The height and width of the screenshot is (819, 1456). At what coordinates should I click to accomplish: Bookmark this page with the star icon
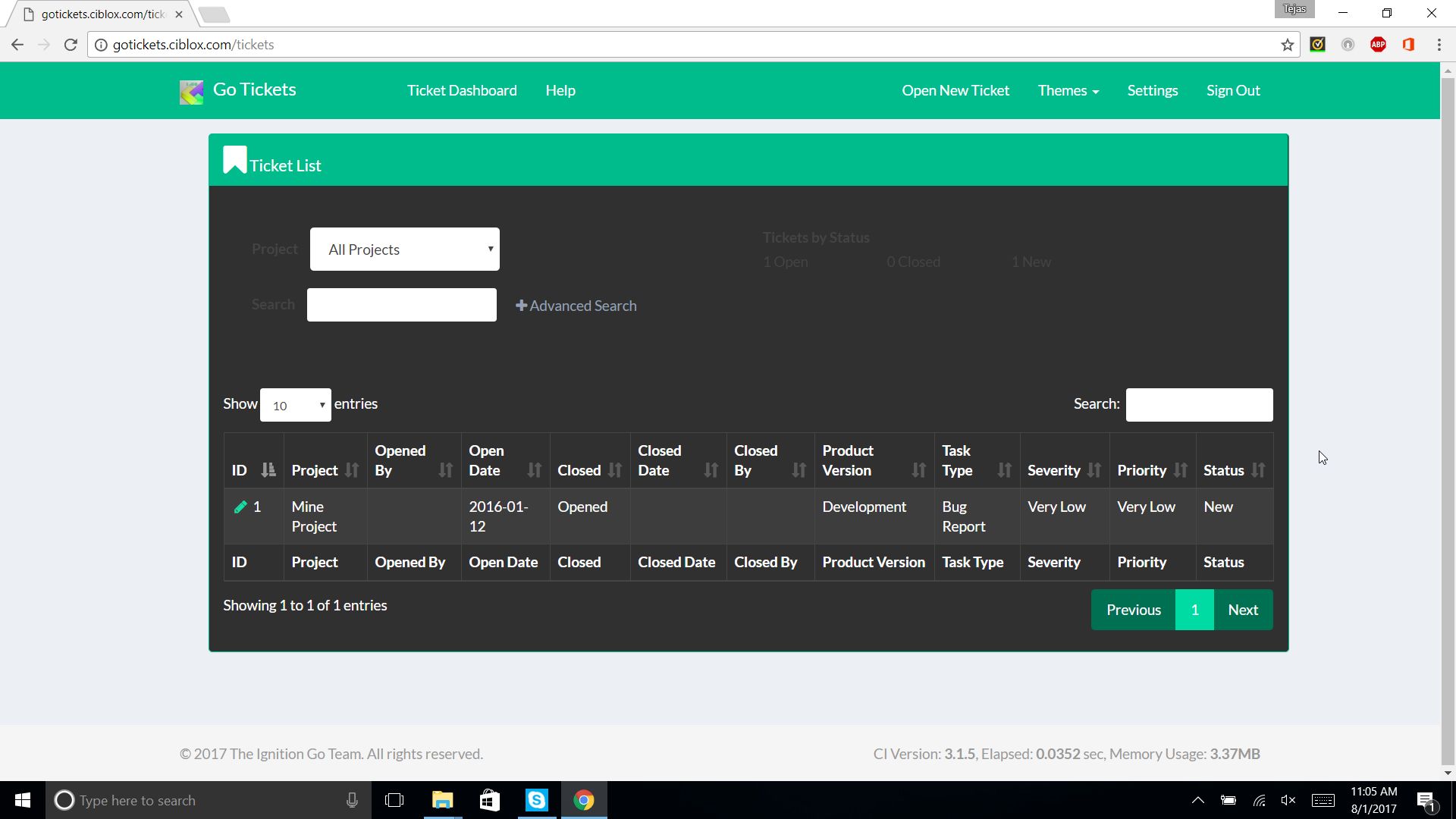(x=1287, y=45)
